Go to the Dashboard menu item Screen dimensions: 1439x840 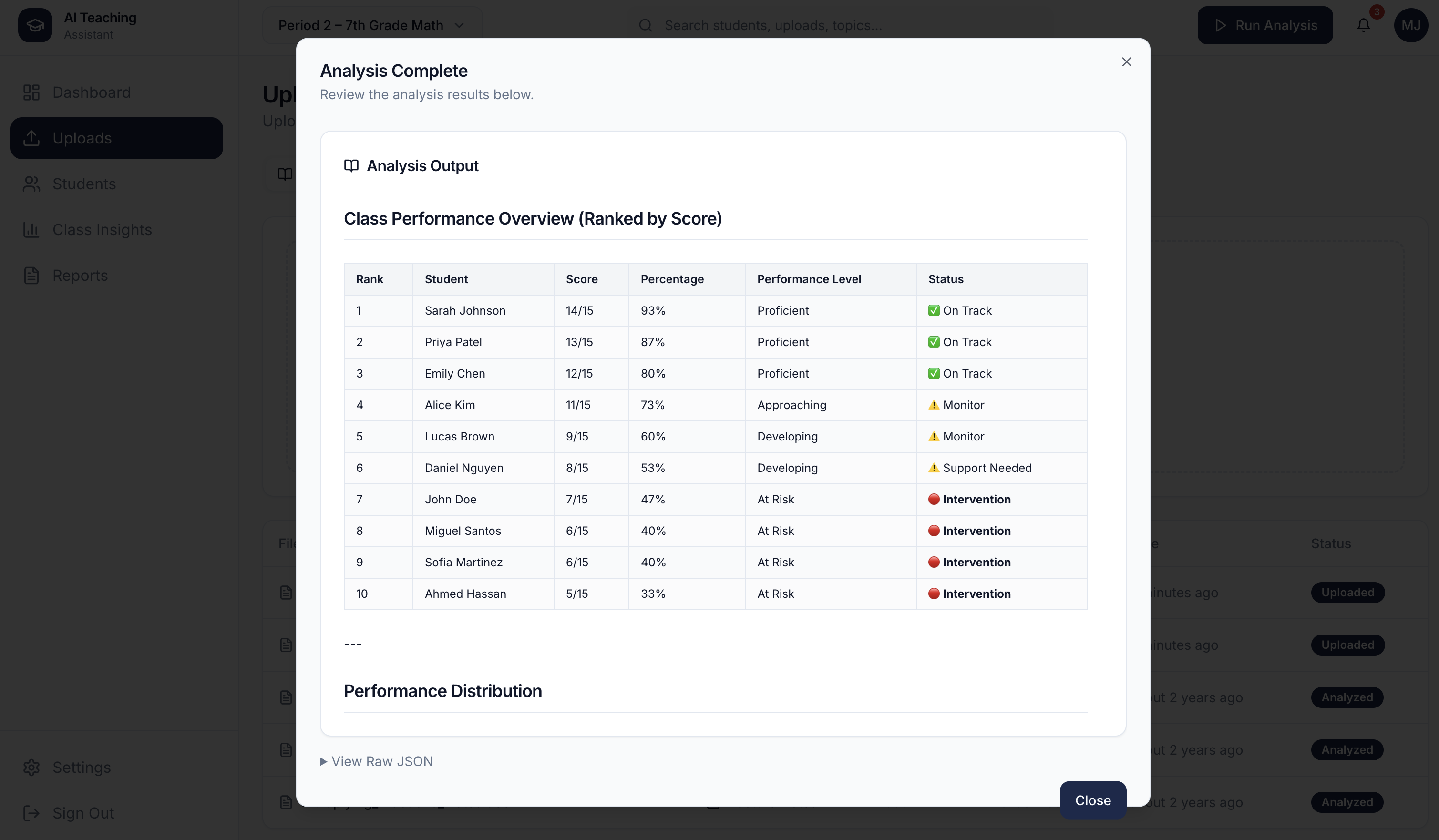pyautogui.click(x=92, y=92)
